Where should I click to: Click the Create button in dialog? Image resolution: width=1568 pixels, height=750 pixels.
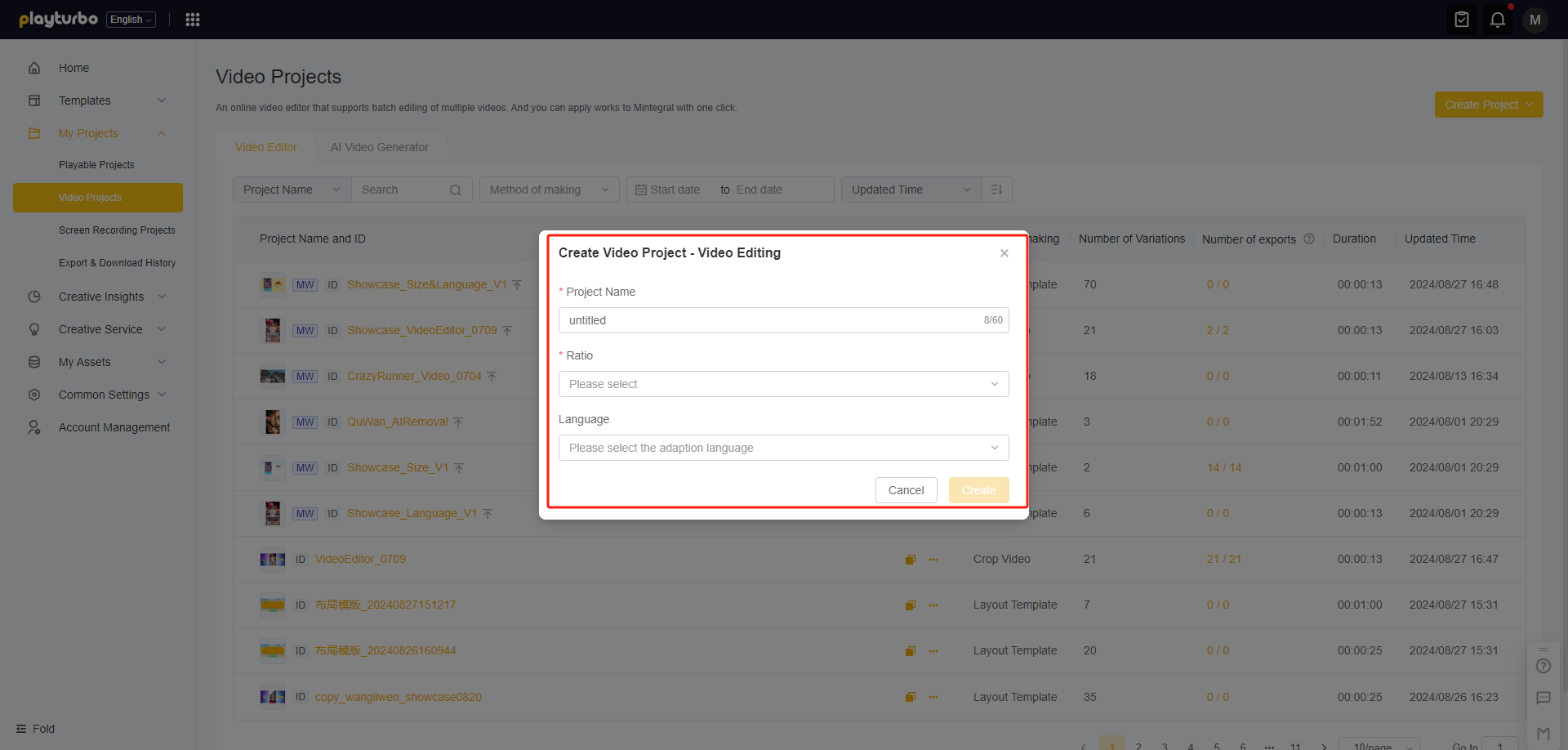(978, 490)
